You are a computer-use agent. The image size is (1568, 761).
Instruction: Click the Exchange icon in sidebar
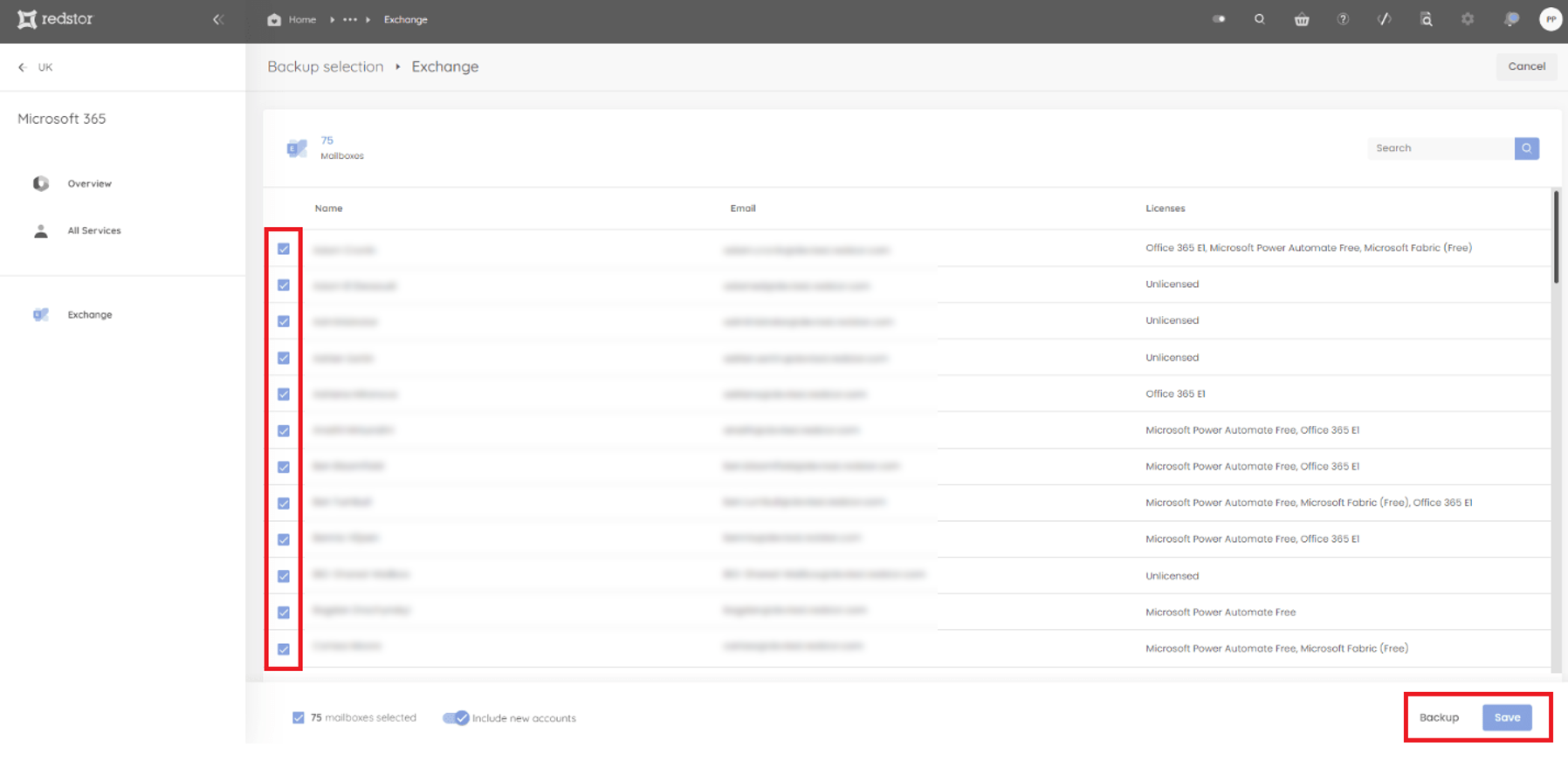coord(41,314)
